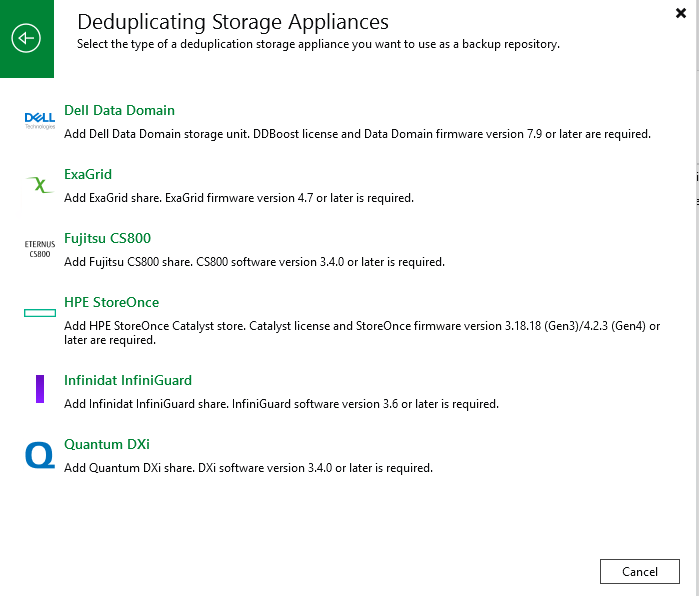Click the ExaGrid green X logo
The width and height of the screenshot is (699, 596).
pos(39,185)
